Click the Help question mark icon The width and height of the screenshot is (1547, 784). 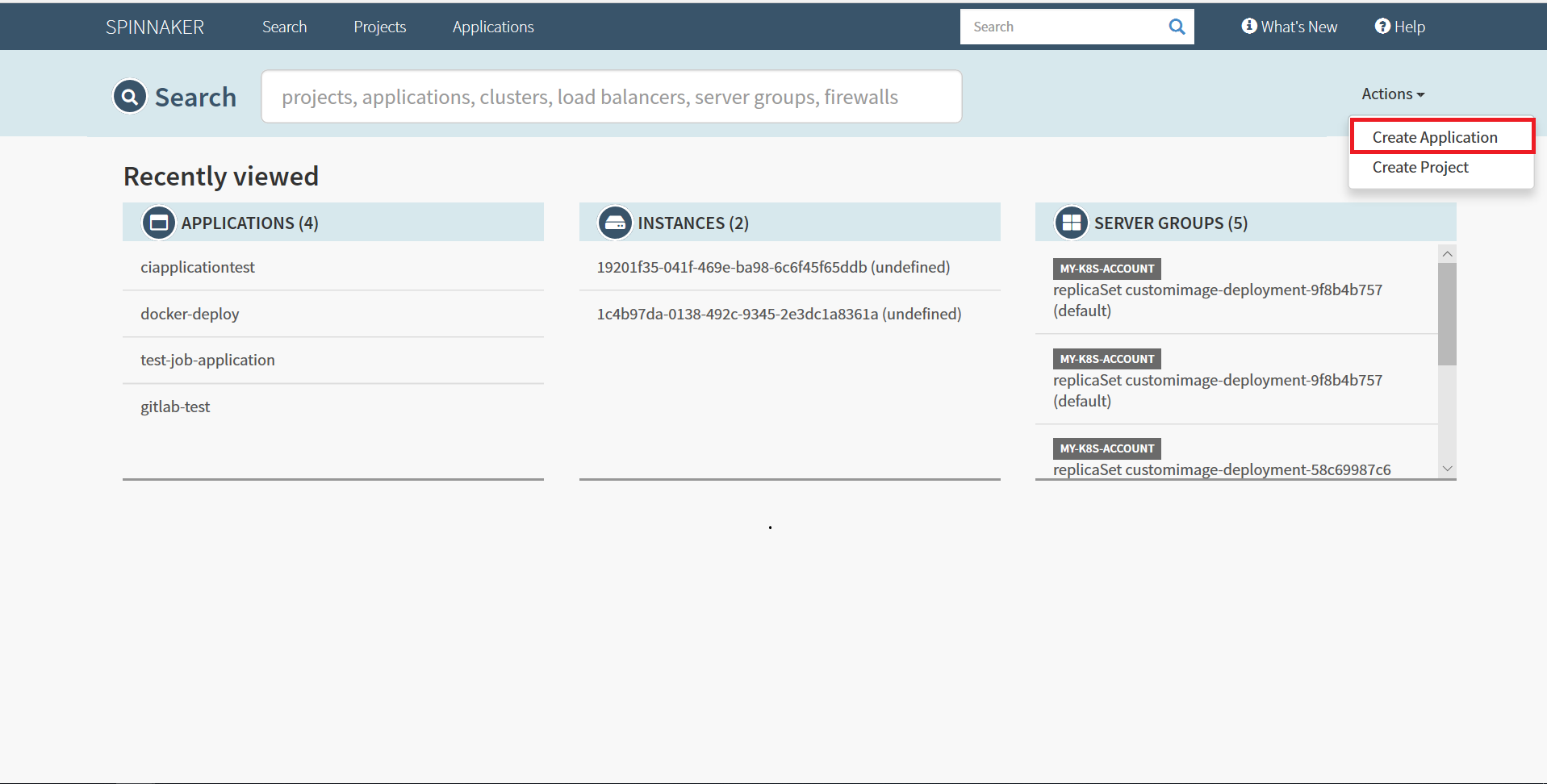(1382, 26)
